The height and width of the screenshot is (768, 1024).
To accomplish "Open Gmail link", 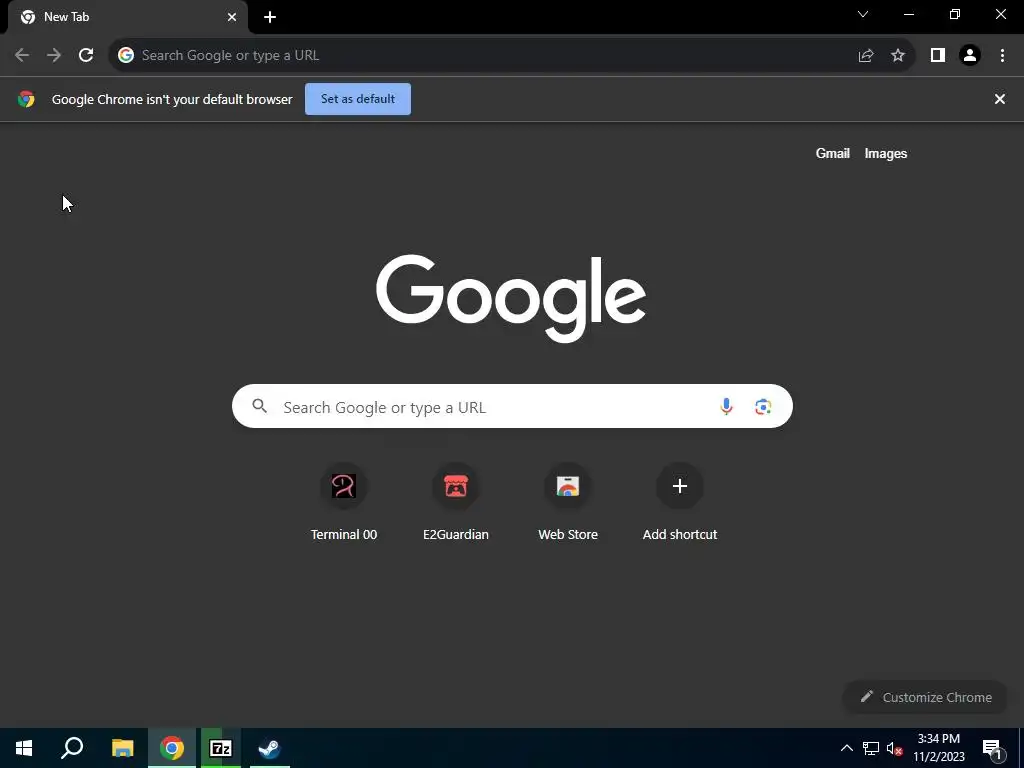I will pyautogui.click(x=833, y=153).
